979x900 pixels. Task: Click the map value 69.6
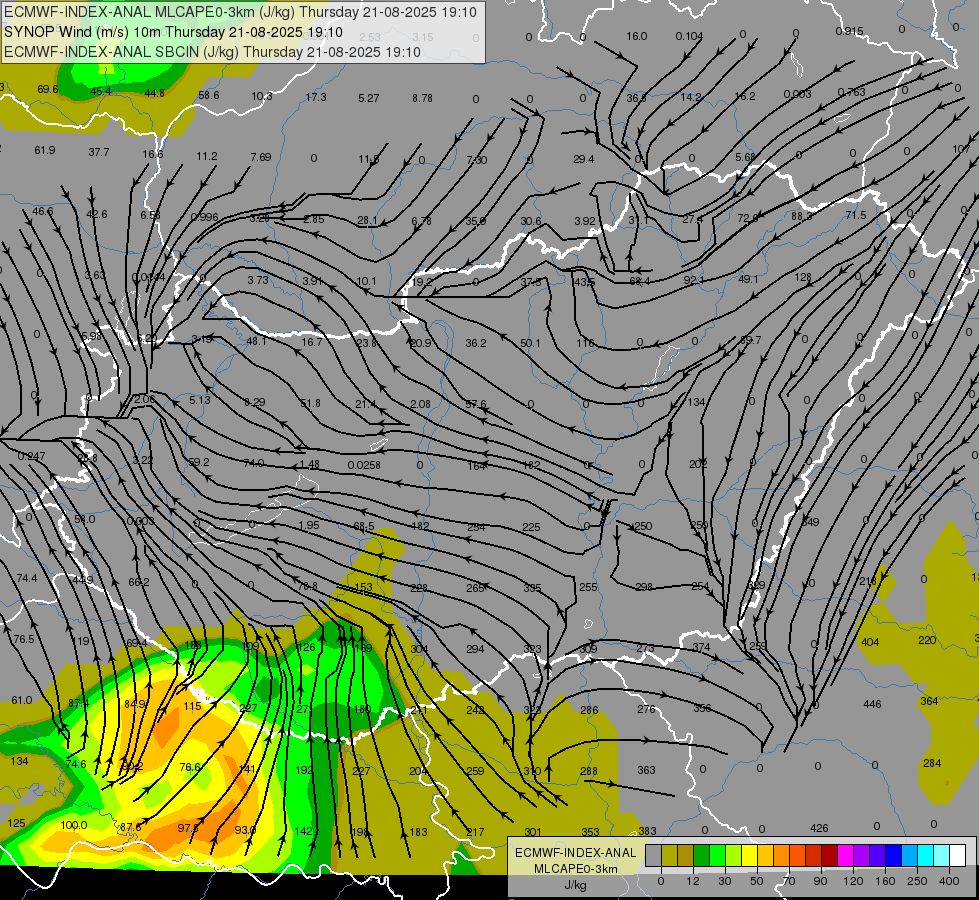pos(47,89)
